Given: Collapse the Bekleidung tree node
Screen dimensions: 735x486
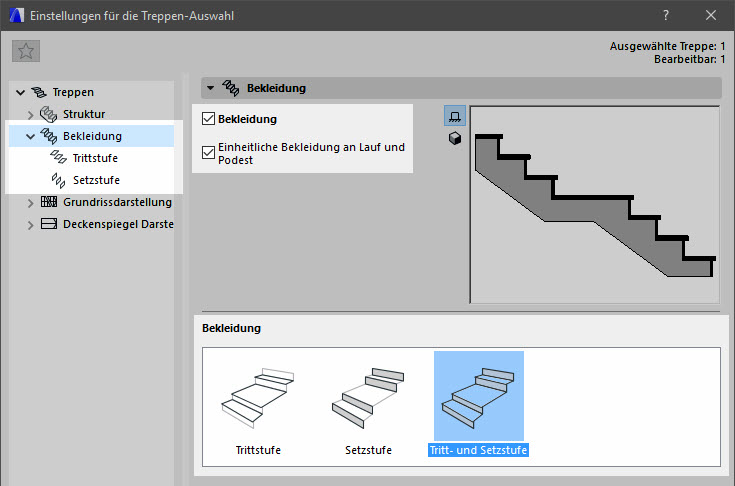Looking at the screenshot, I should click(30, 136).
